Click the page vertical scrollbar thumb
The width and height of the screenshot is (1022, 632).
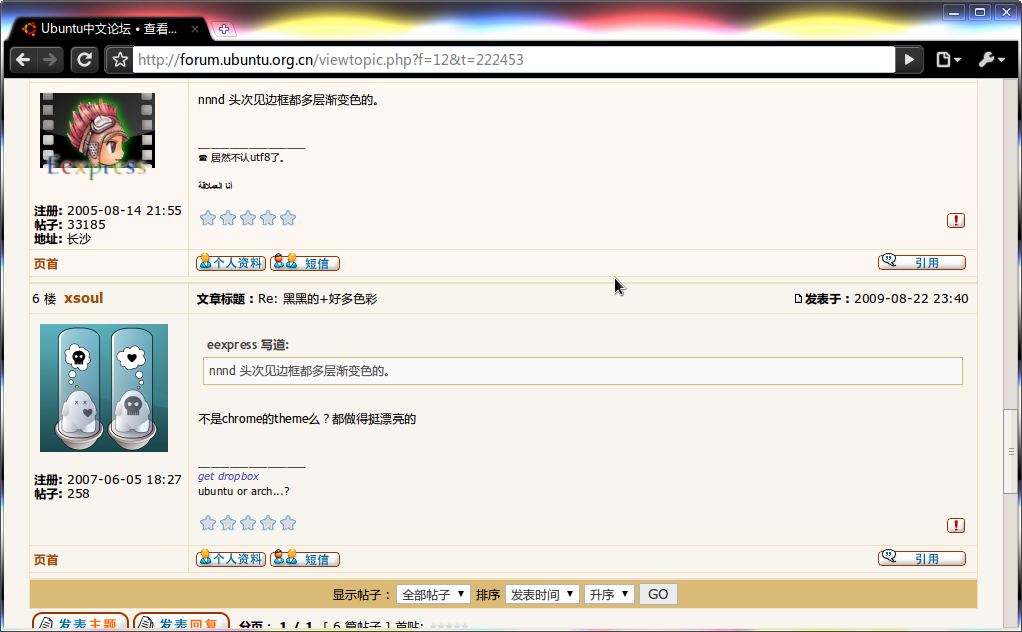click(x=1010, y=451)
